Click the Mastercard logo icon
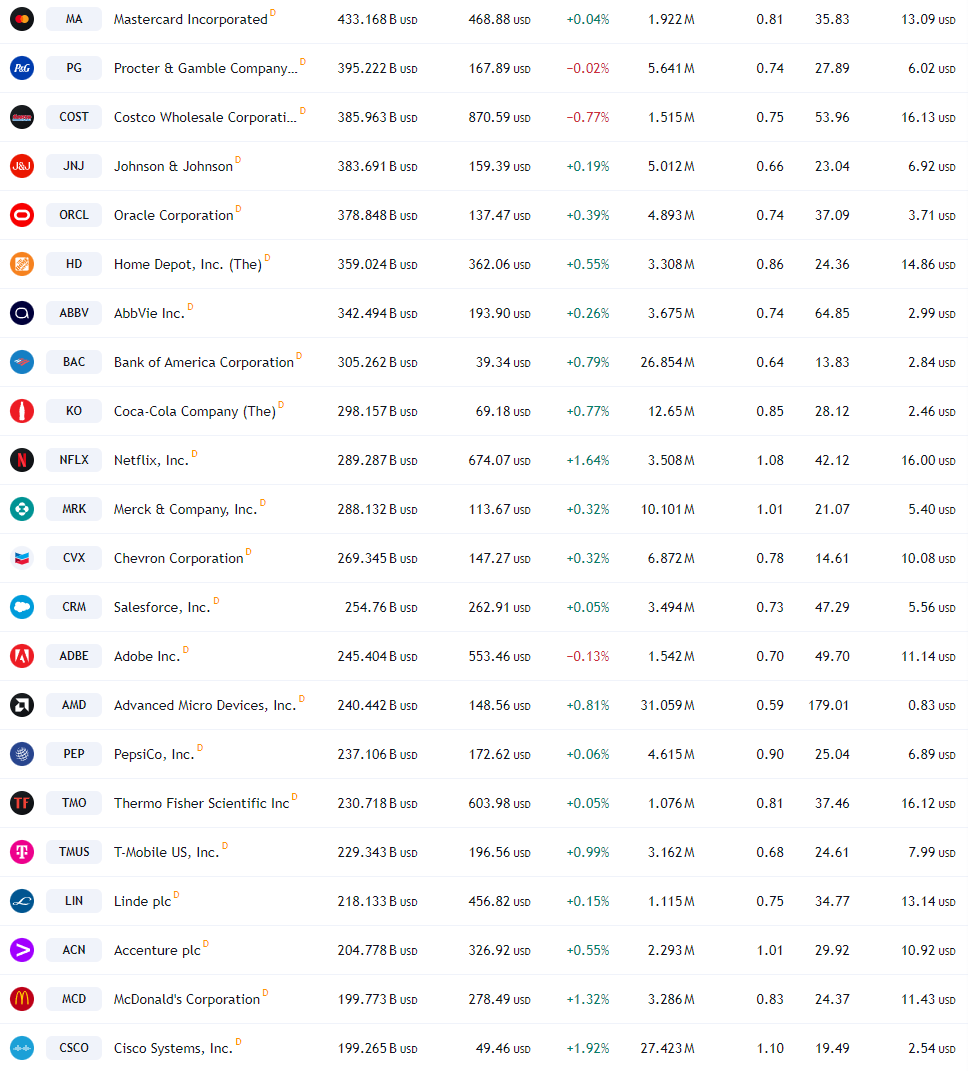This screenshot has width=968, height=1071. (x=22, y=19)
